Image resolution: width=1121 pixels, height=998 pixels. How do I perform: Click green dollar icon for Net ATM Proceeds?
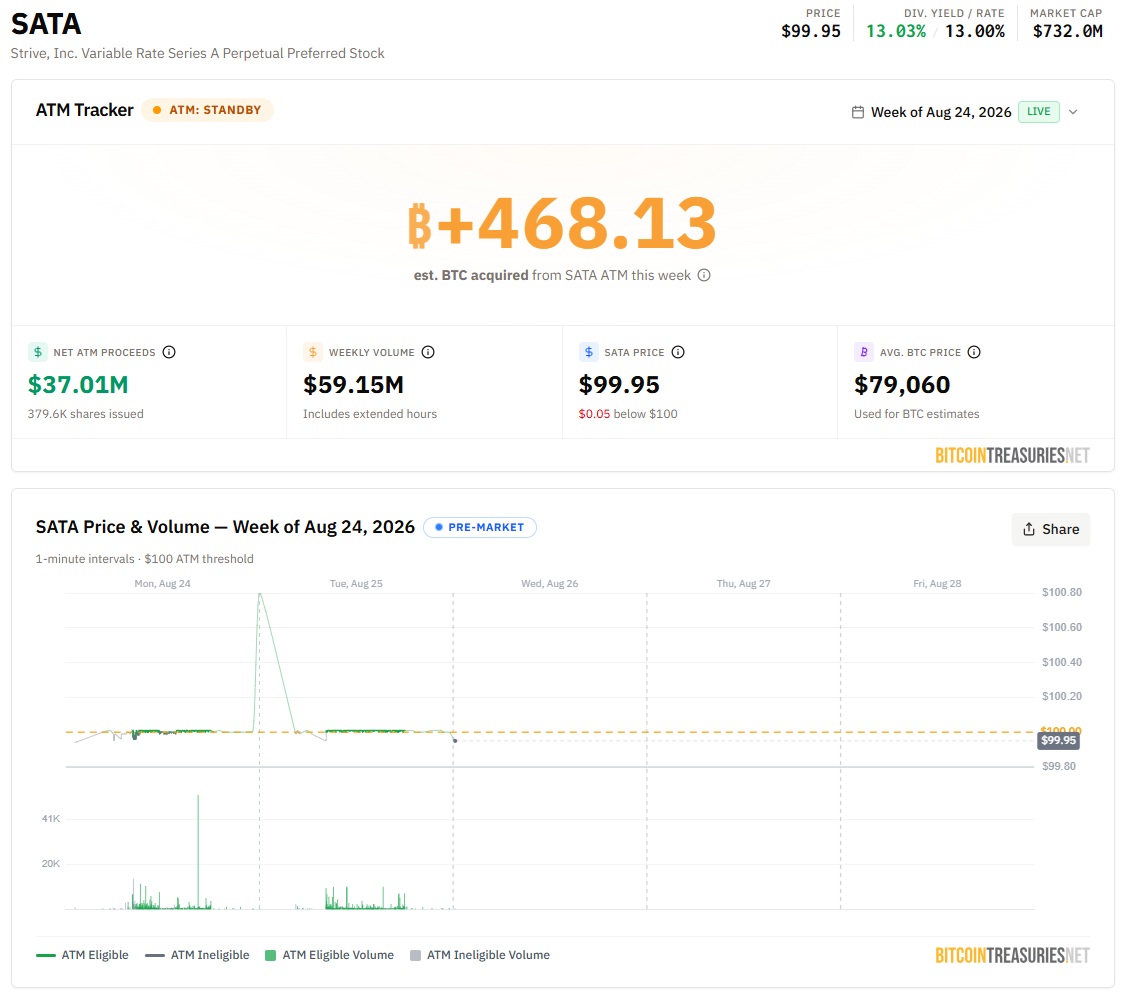pos(38,352)
